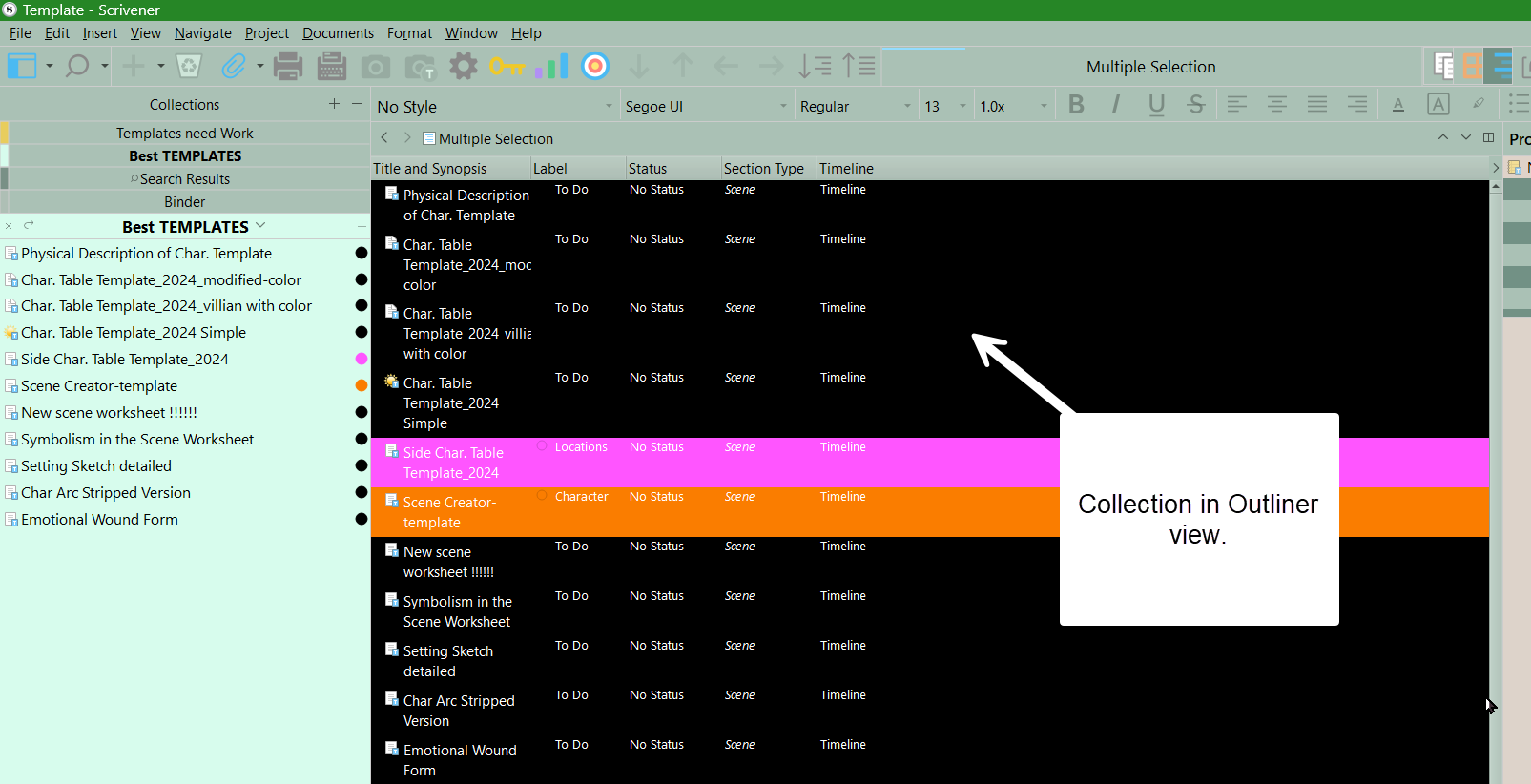Click the Trash icon in the toolbar
Viewport: 1531px width, 784px height.
(189, 66)
